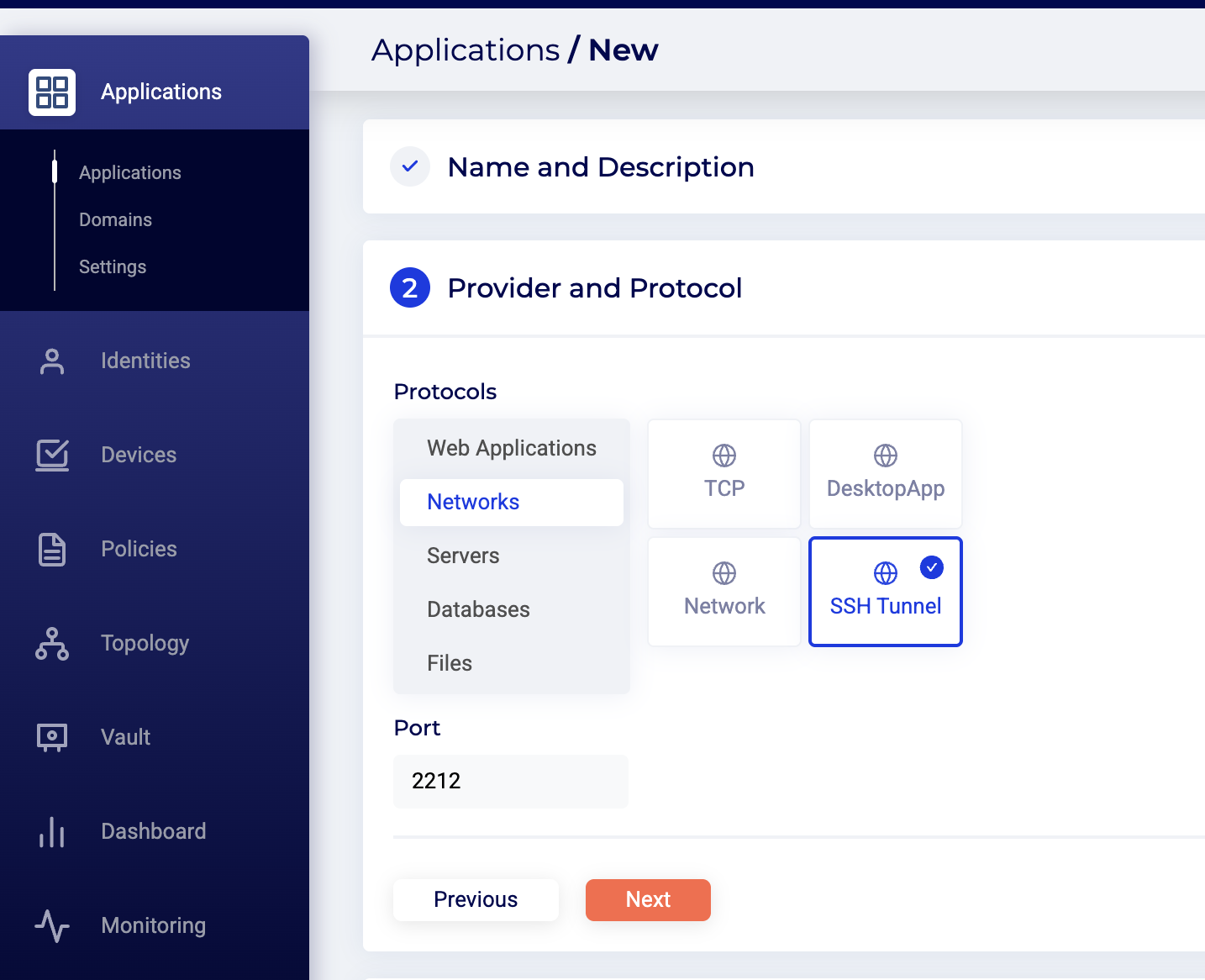
Task: Switch to Web Applications protocol category
Action: (511, 449)
